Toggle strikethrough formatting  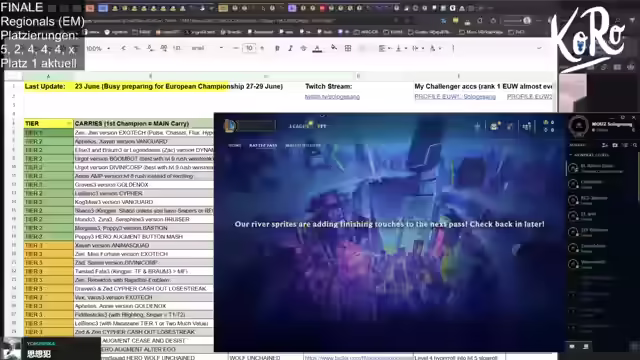click(x=303, y=48)
